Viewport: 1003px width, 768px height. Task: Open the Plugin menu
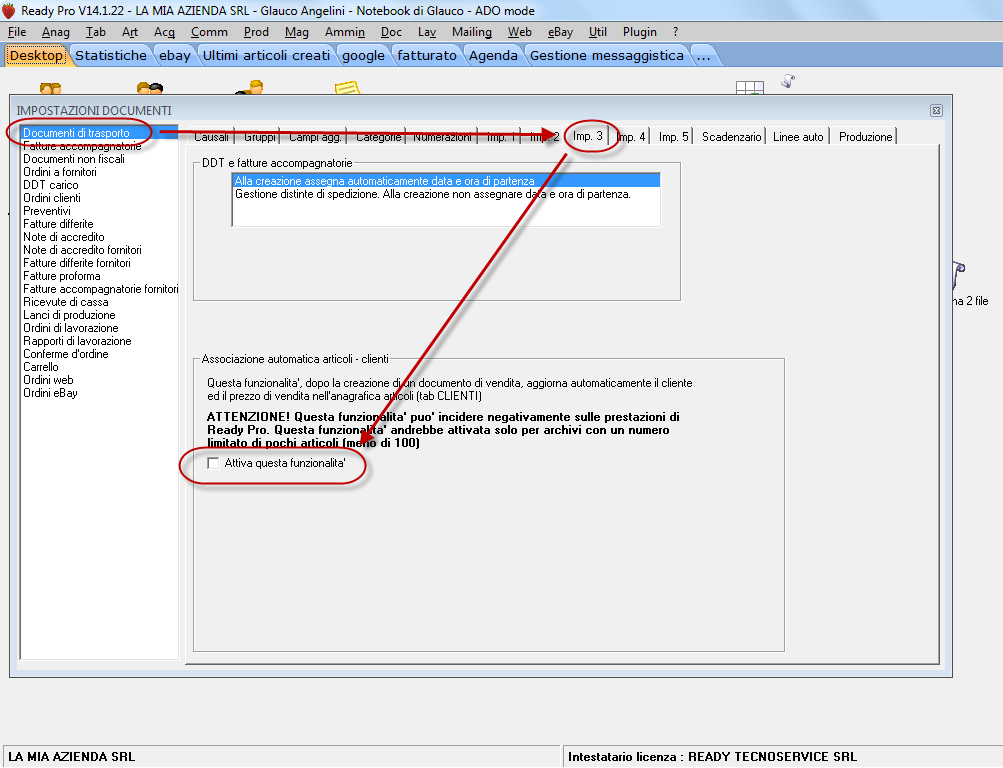[640, 32]
